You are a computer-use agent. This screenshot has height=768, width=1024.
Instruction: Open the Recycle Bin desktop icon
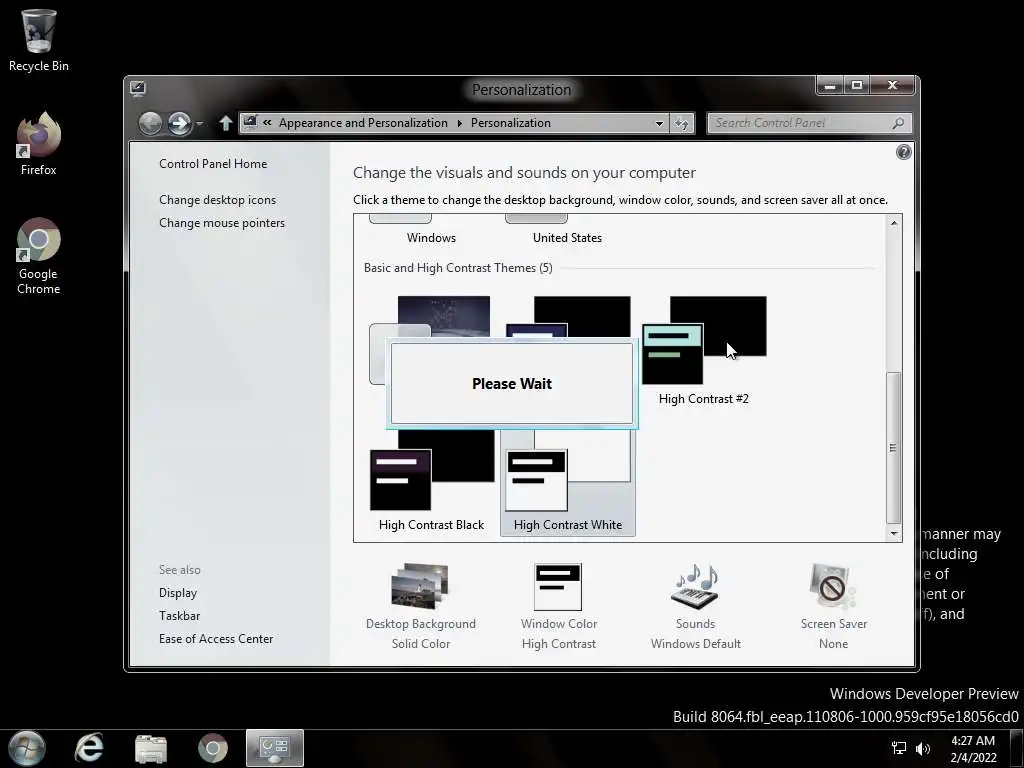[x=39, y=40]
